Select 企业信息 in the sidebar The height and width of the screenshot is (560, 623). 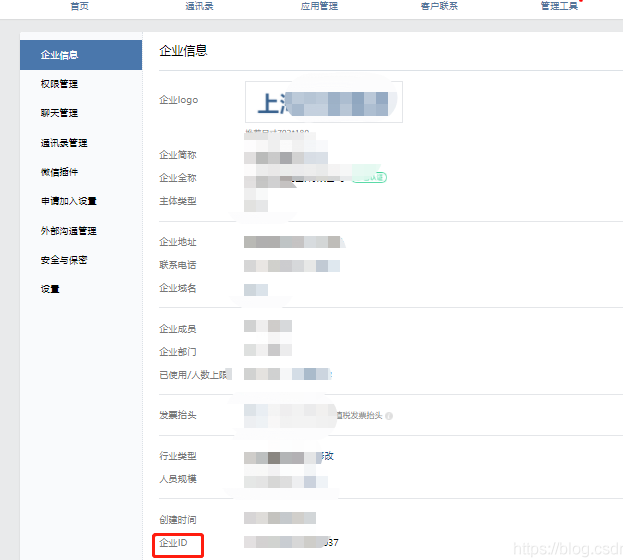(81, 55)
